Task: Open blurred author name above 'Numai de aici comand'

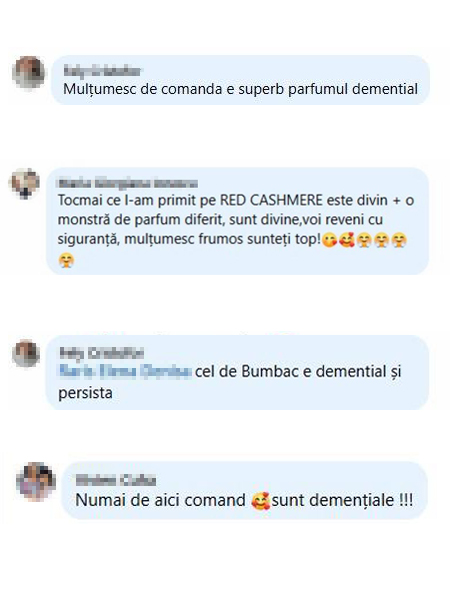Action: coord(116,480)
